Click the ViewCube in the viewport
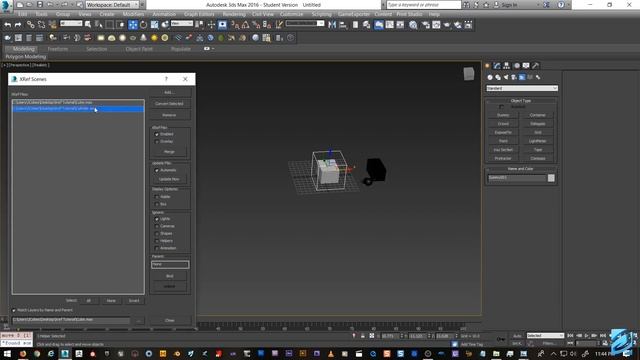 point(469,73)
